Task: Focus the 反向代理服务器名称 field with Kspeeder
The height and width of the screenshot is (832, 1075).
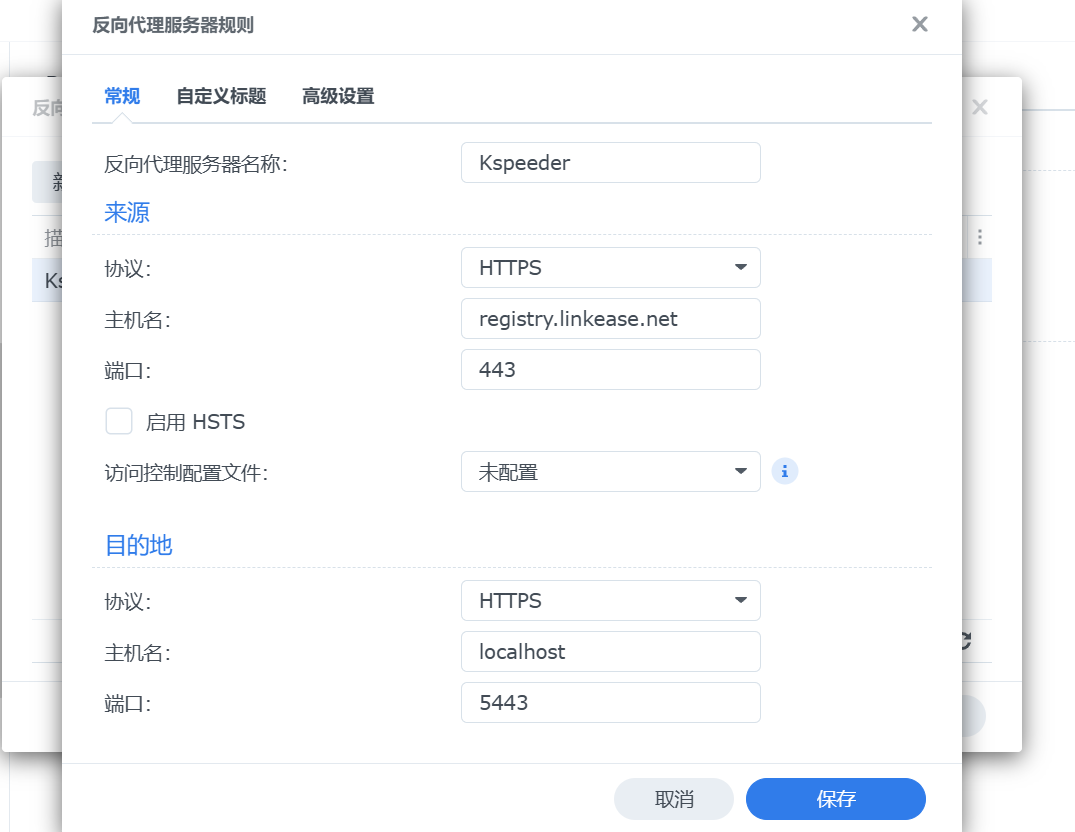Action: pyautogui.click(x=610, y=163)
